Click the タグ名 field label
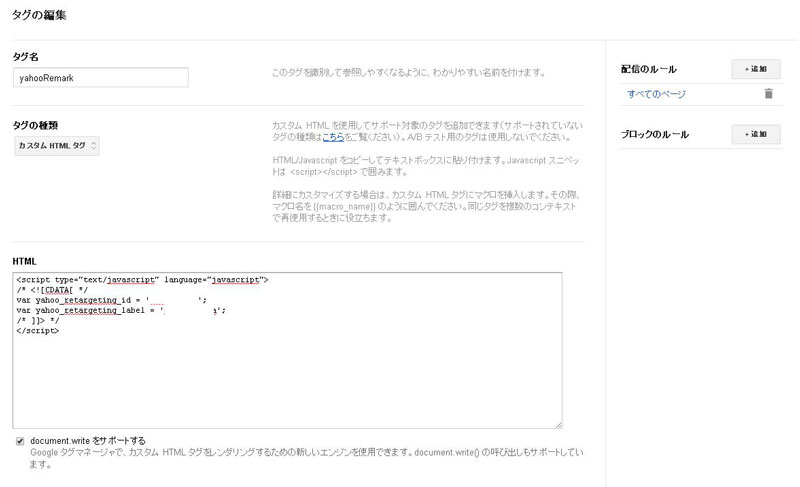800x487 pixels. 26,57
